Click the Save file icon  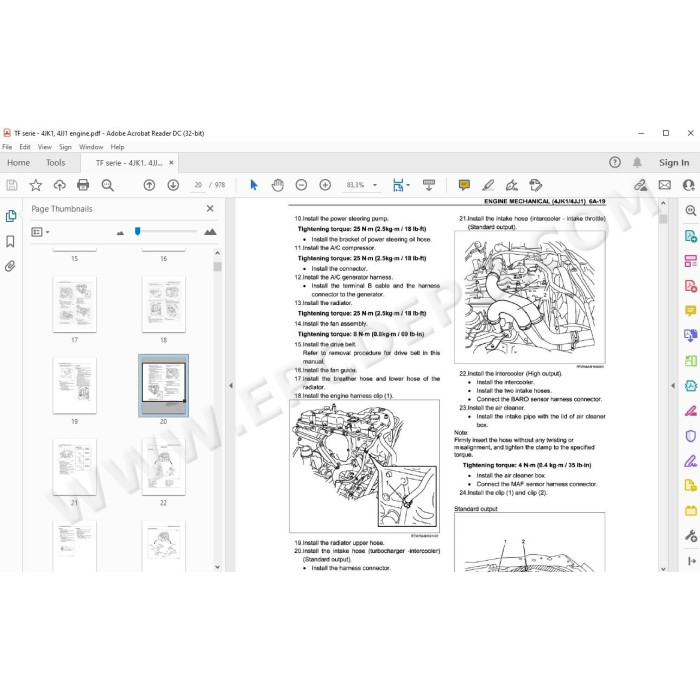[x=12, y=185]
